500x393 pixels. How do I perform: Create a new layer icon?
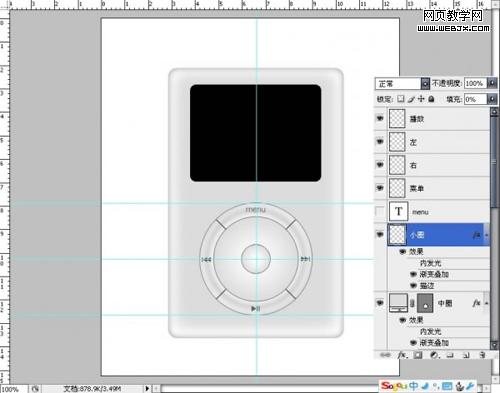tap(466, 355)
